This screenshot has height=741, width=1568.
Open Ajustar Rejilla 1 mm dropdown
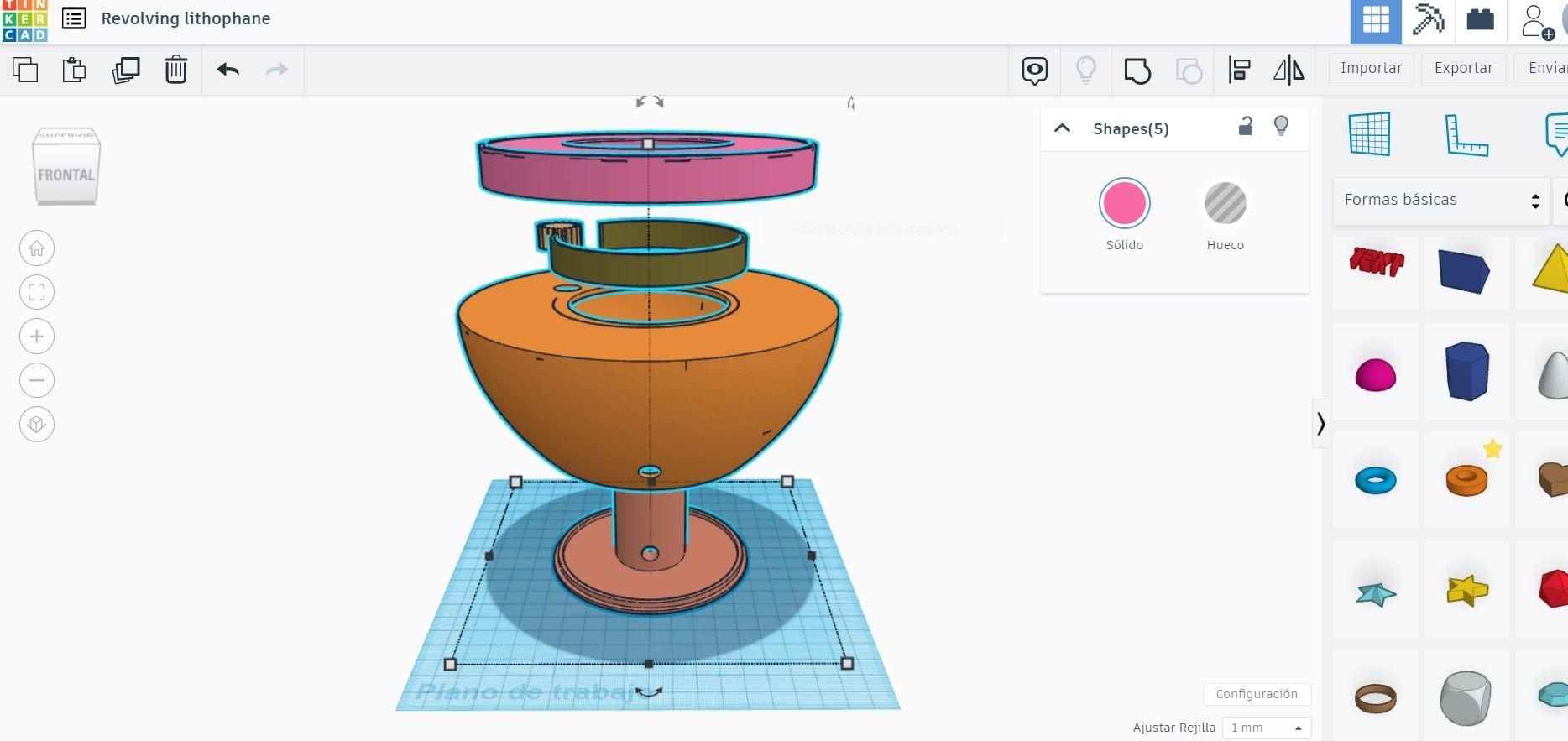pos(1267,728)
